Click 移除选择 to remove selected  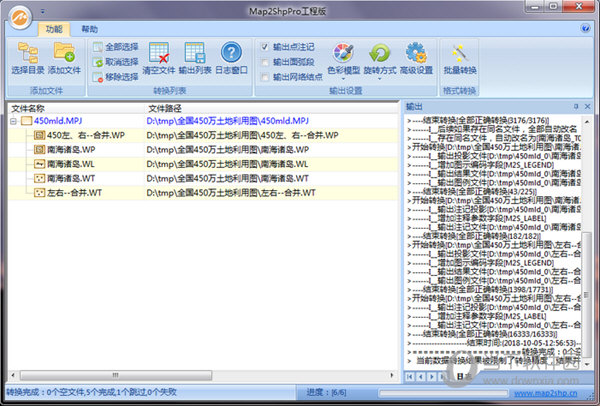pos(116,77)
